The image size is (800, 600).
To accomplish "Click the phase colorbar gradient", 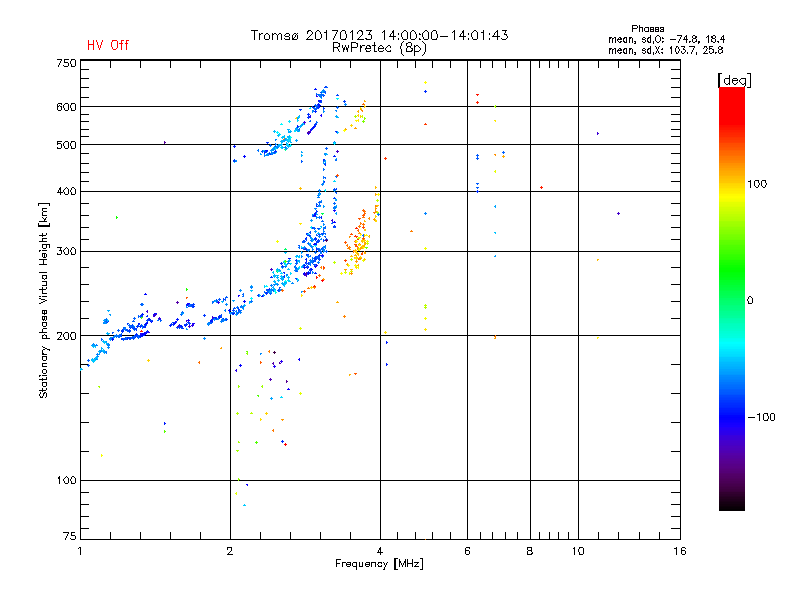I will (x=732, y=298).
